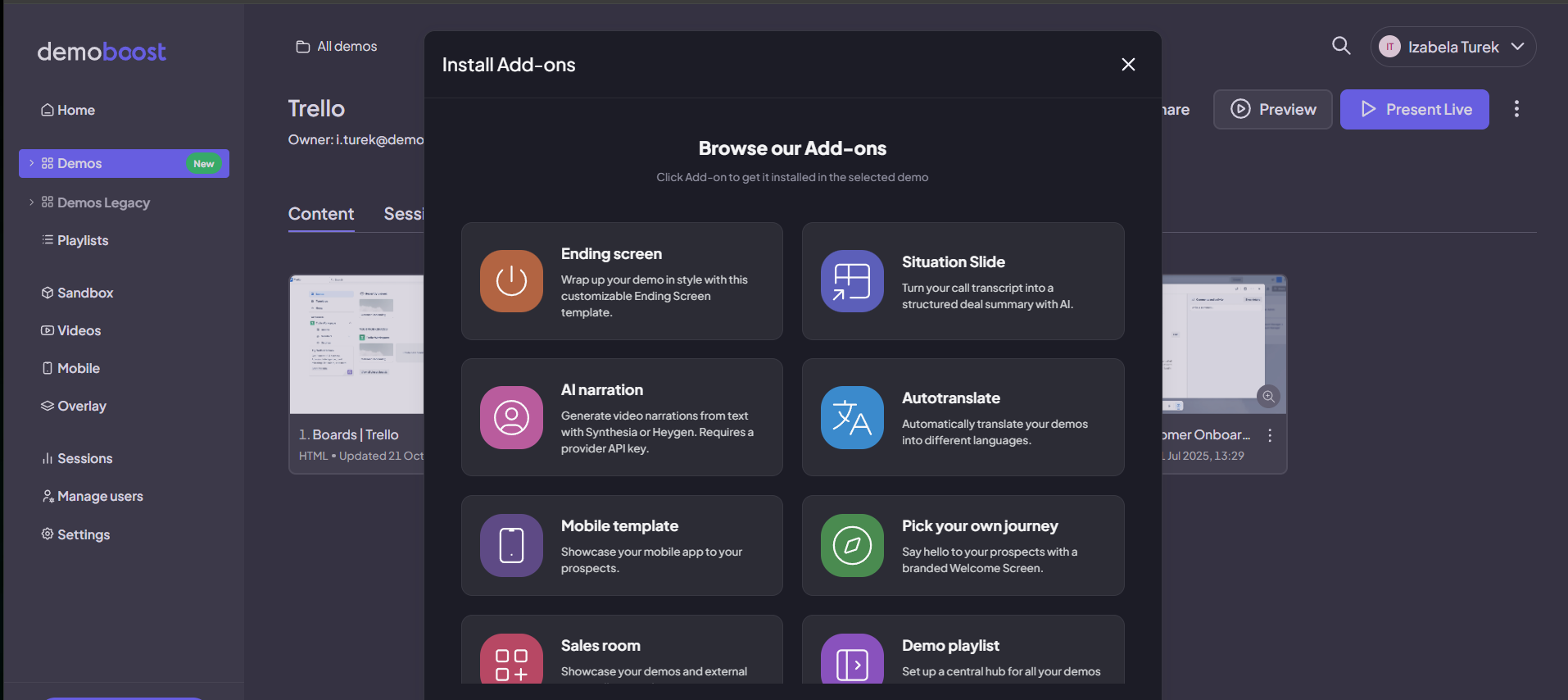Open the Boards | Trello thumbnail
The width and height of the screenshot is (1568, 700).
[357, 344]
